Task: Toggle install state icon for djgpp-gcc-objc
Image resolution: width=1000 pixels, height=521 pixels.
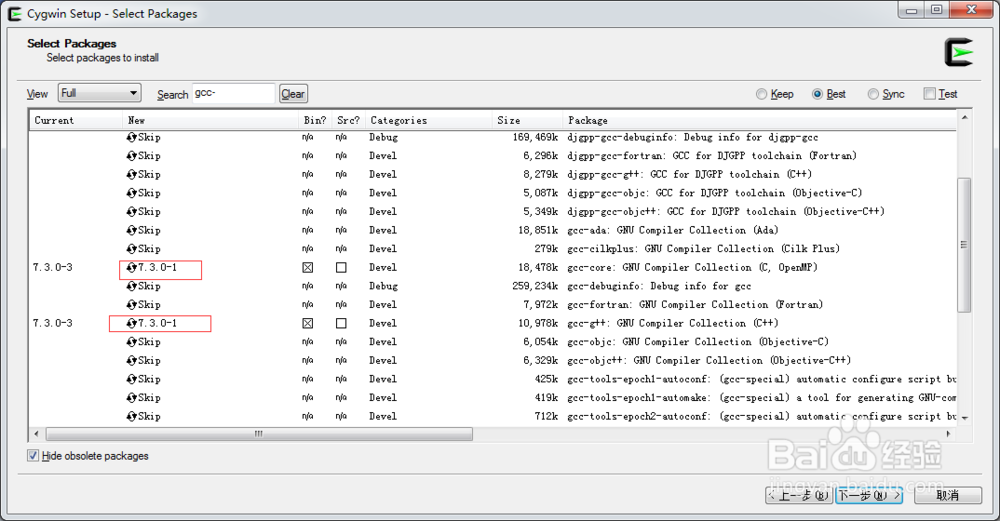Action: point(131,193)
